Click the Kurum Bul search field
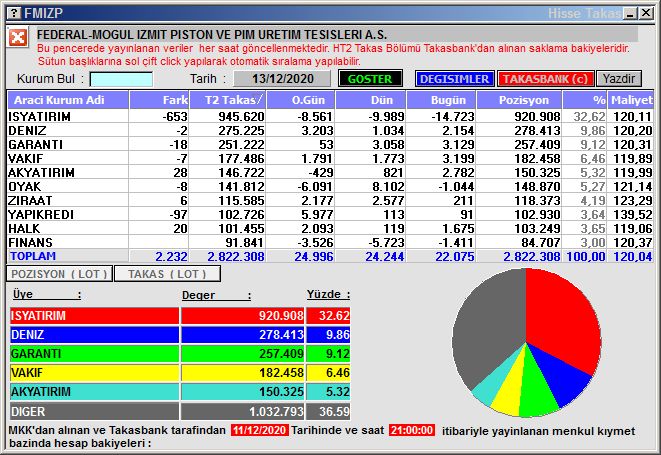Screen dimensions: 661x455 (x=121, y=79)
